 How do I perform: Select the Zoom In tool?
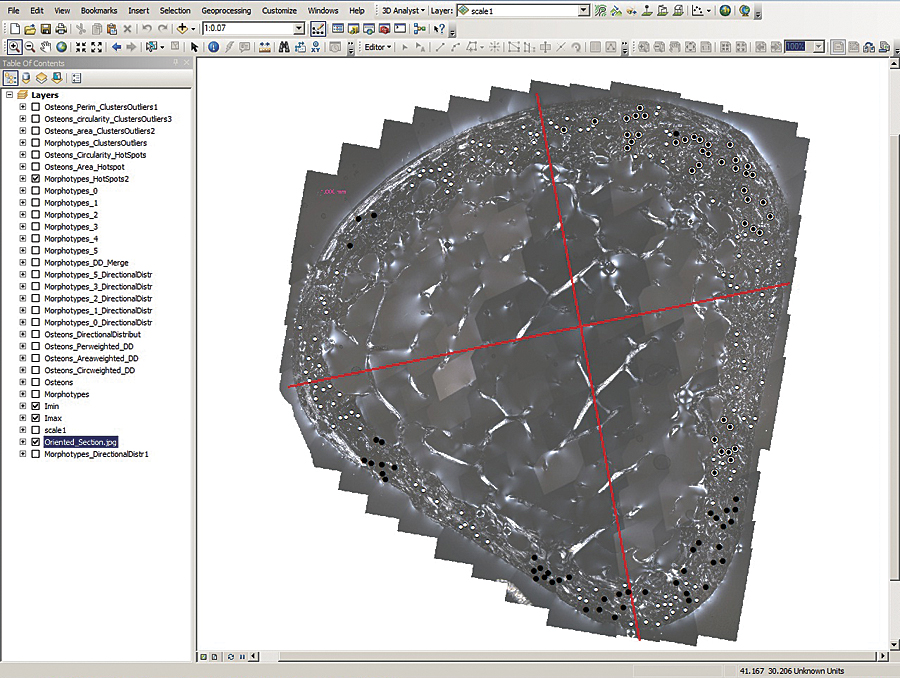coord(14,47)
